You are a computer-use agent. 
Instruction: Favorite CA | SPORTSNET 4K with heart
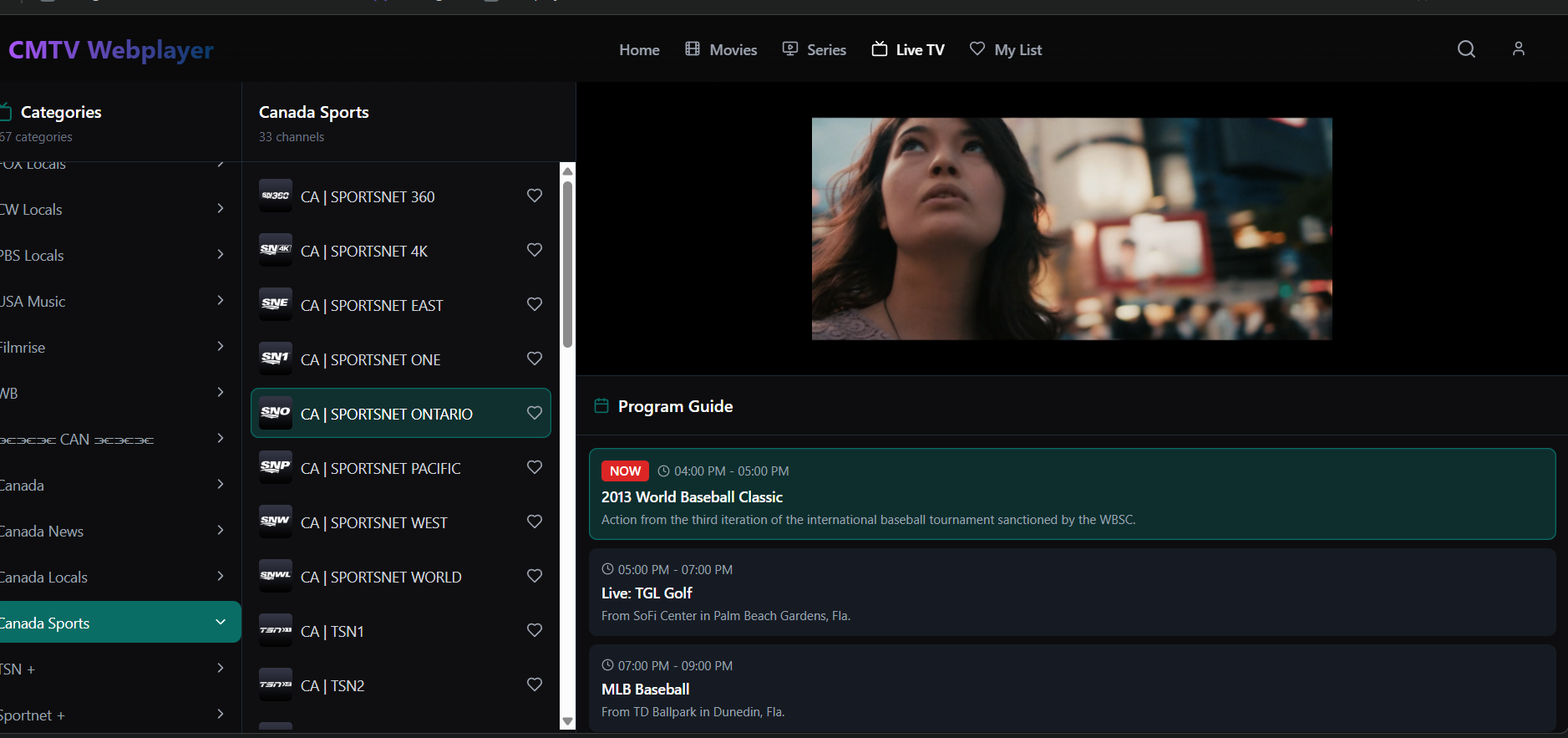click(x=535, y=250)
